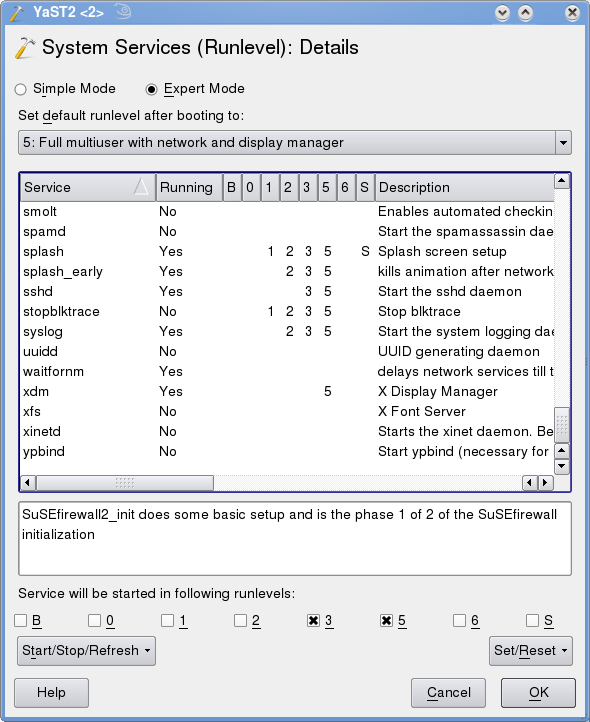The height and width of the screenshot is (722, 590).
Task: Confirm with the OK button
Action: (538, 693)
